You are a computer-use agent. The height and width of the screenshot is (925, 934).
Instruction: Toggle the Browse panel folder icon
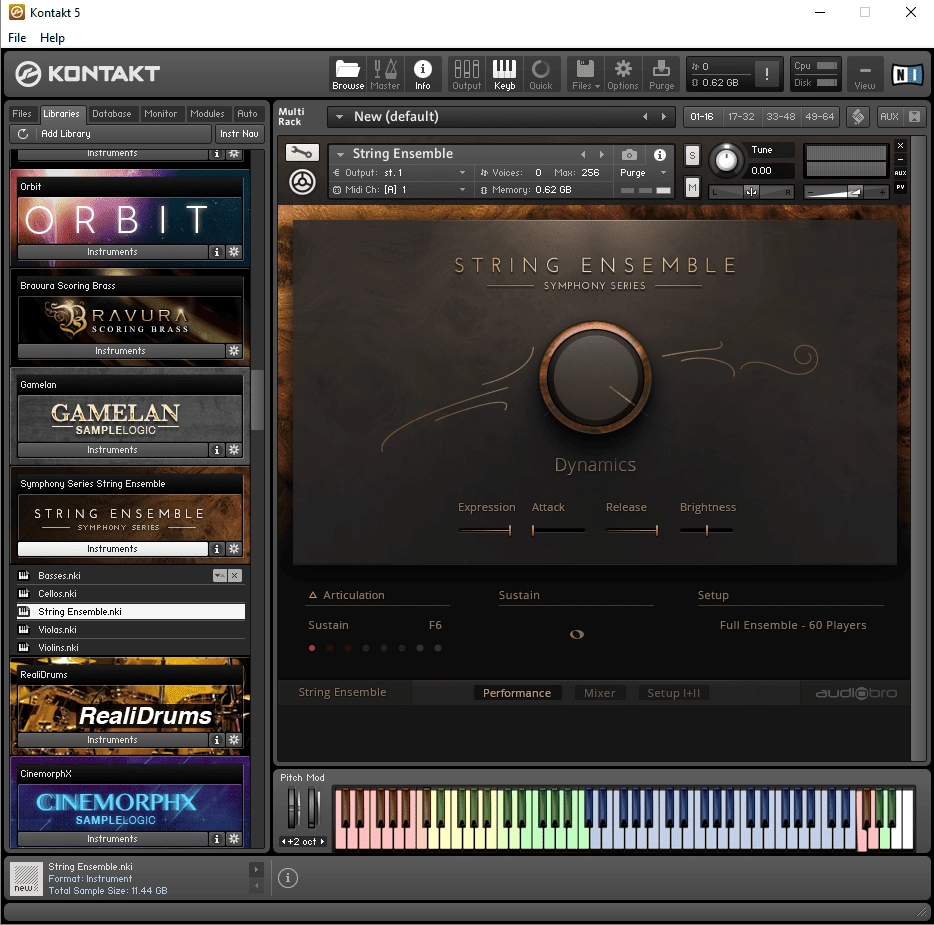[348, 74]
